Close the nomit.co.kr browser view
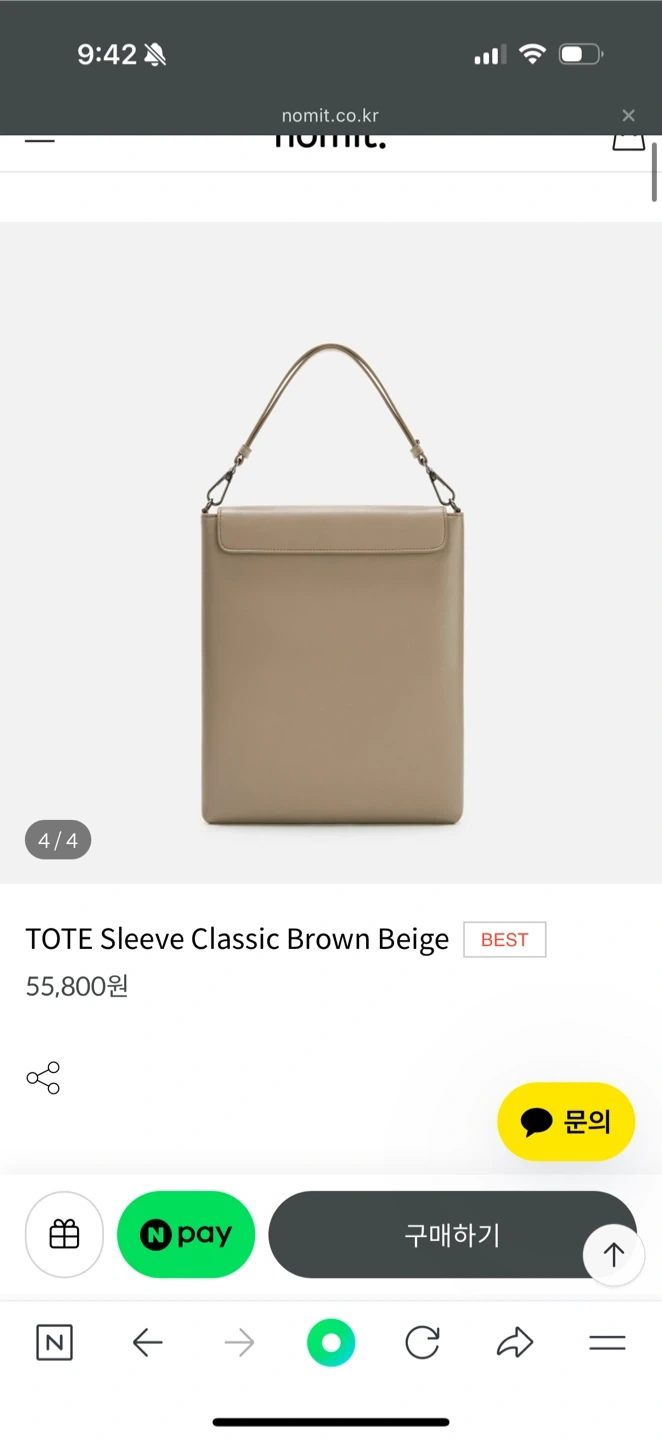This screenshot has height=1440, width=662. click(628, 116)
